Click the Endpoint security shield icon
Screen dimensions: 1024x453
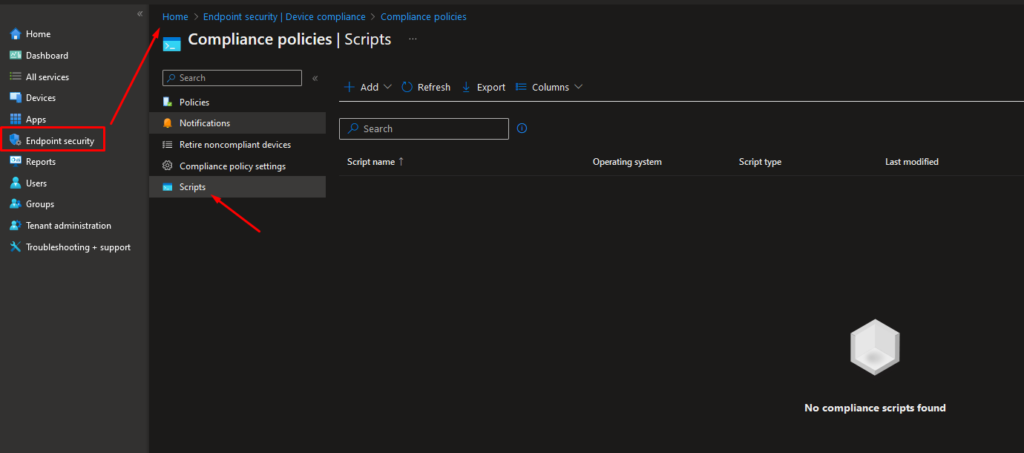point(16,140)
